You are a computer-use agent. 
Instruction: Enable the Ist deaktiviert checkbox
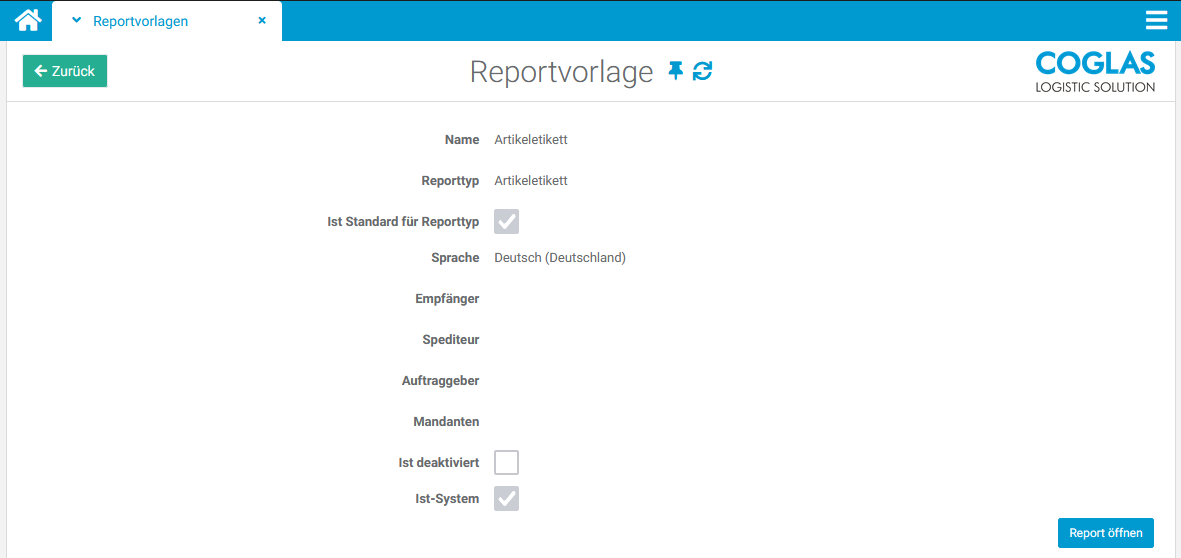506,463
